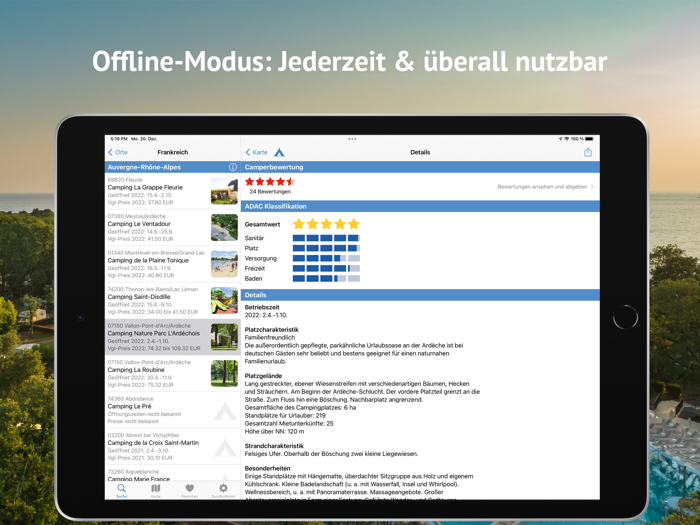Click the Platzcharakteristik heading
The image size is (700, 525).
271,329
